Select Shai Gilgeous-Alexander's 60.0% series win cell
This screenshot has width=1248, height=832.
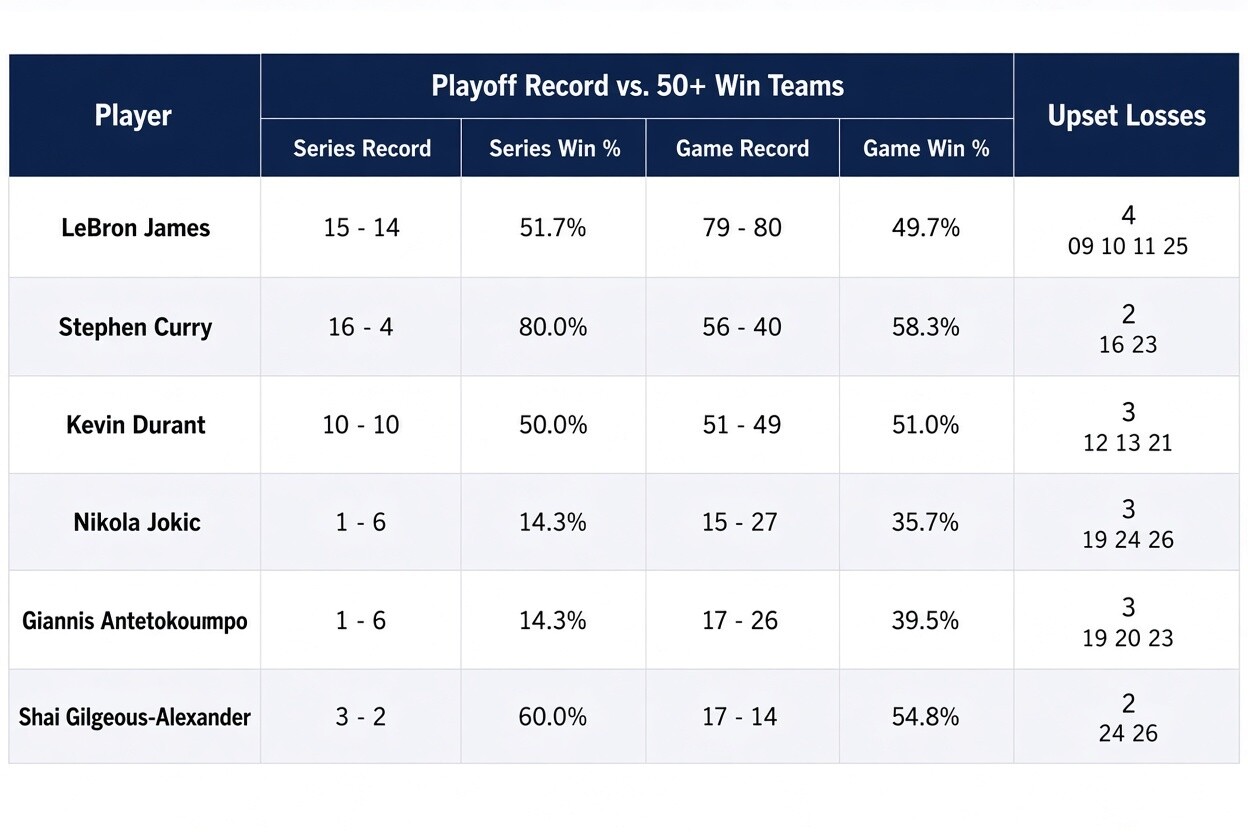pos(554,716)
